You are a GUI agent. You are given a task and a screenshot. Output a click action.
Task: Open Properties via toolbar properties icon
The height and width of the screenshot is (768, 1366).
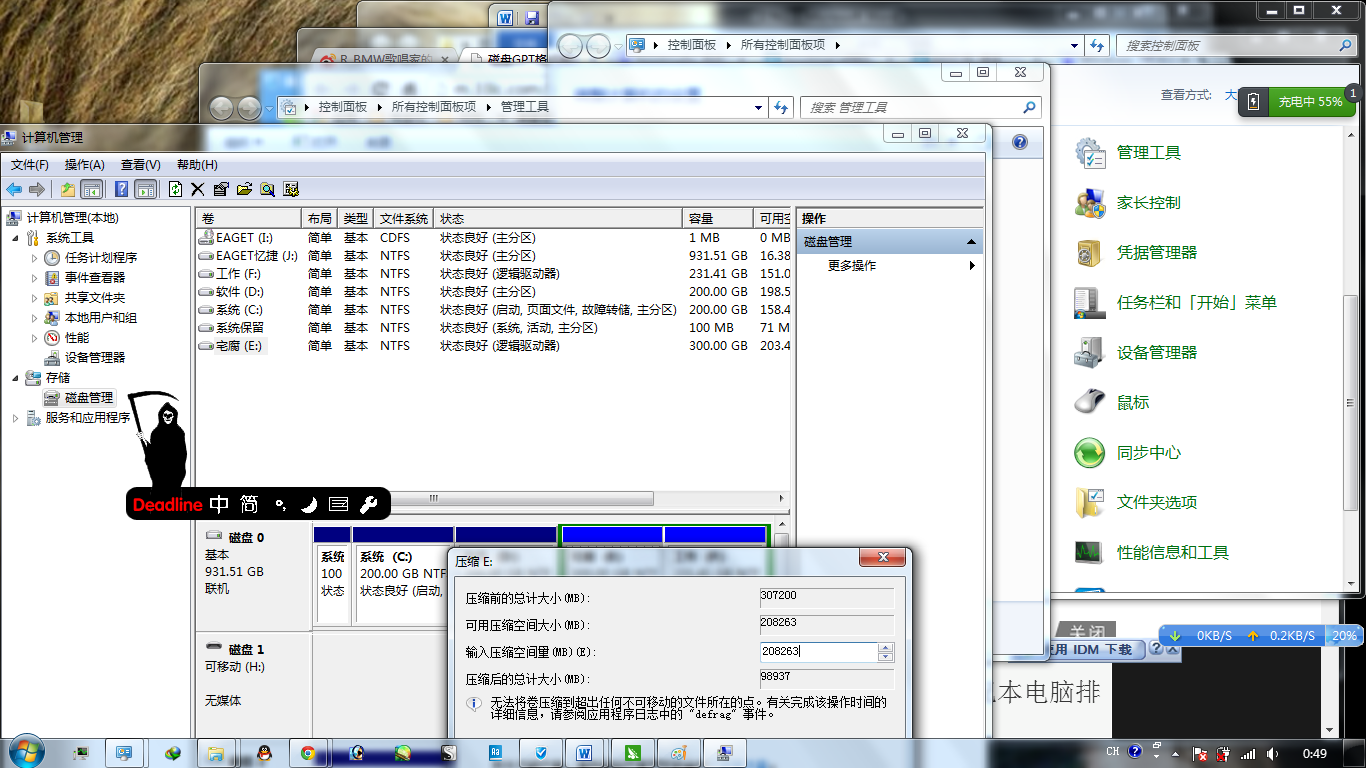tap(220, 189)
